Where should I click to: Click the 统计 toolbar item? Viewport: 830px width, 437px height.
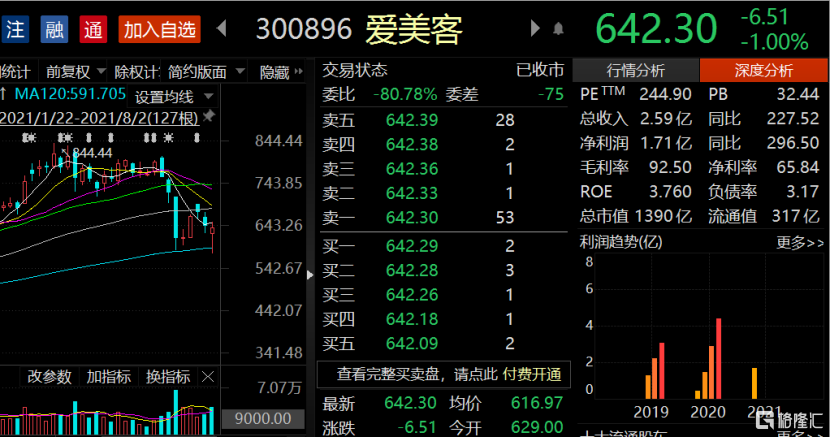click(x=15, y=71)
